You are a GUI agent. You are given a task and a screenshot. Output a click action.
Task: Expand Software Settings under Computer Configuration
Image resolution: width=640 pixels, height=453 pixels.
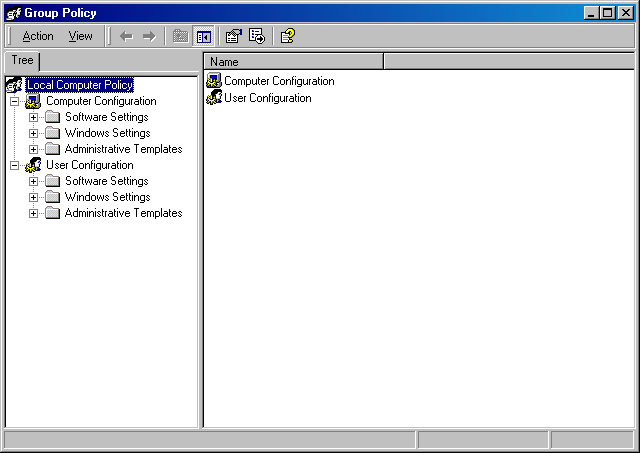[x=33, y=118]
